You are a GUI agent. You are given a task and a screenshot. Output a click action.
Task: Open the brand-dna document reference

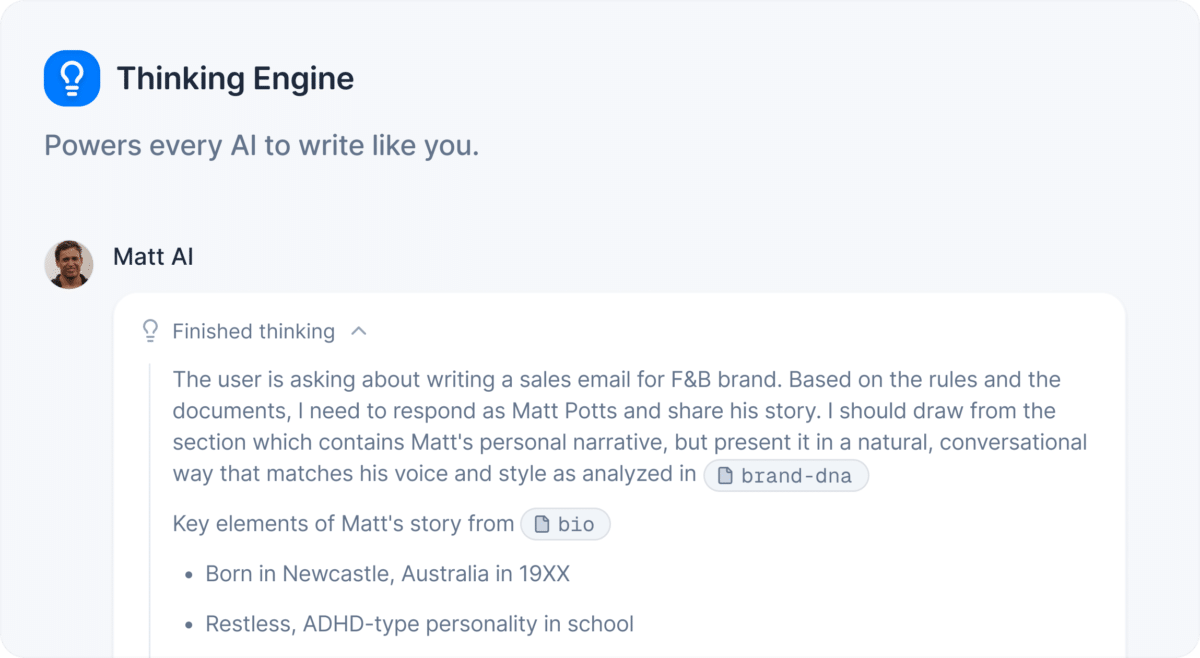point(786,476)
